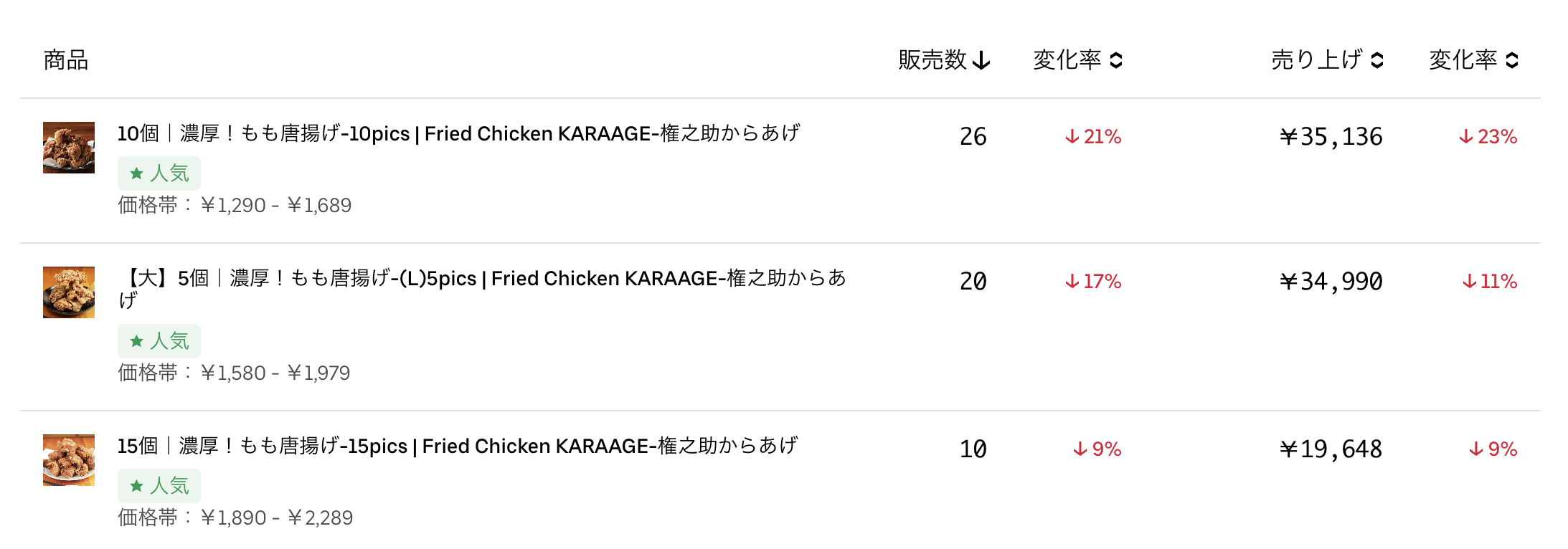This screenshot has height=549, width=1568.
Task: Select the 人気 badge on the 15個 item
Action: coord(159,485)
